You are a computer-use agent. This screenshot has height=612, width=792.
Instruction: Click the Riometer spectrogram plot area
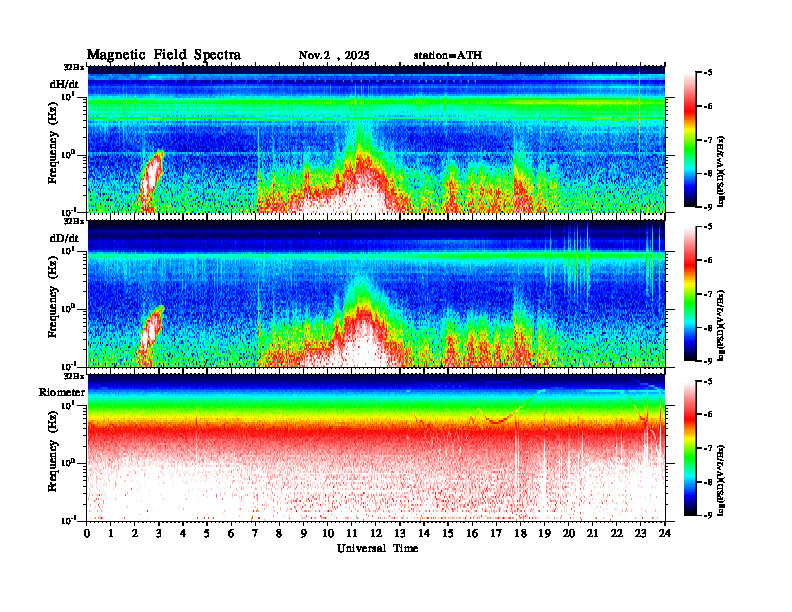click(376, 447)
